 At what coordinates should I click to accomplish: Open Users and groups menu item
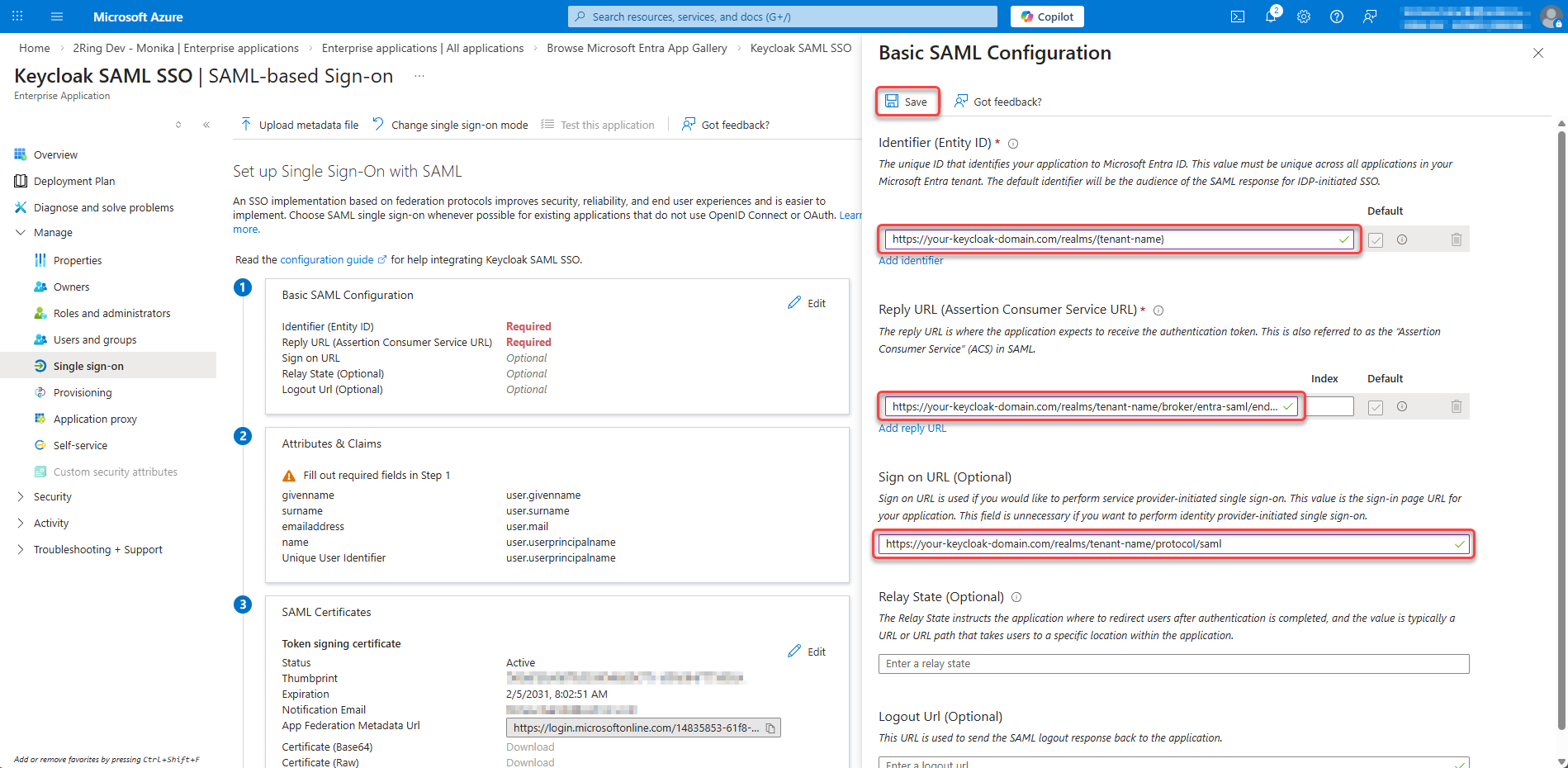pyautogui.click(x=95, y=339)
